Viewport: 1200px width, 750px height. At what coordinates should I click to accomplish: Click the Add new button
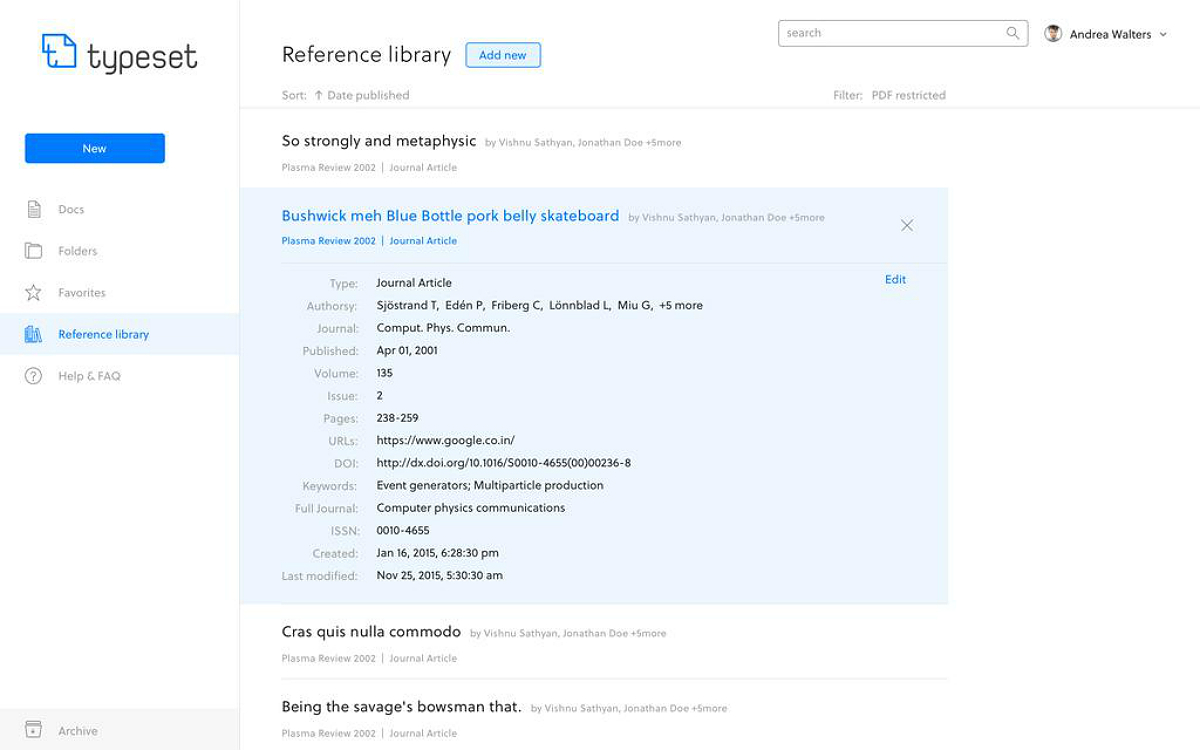point(503,55)
